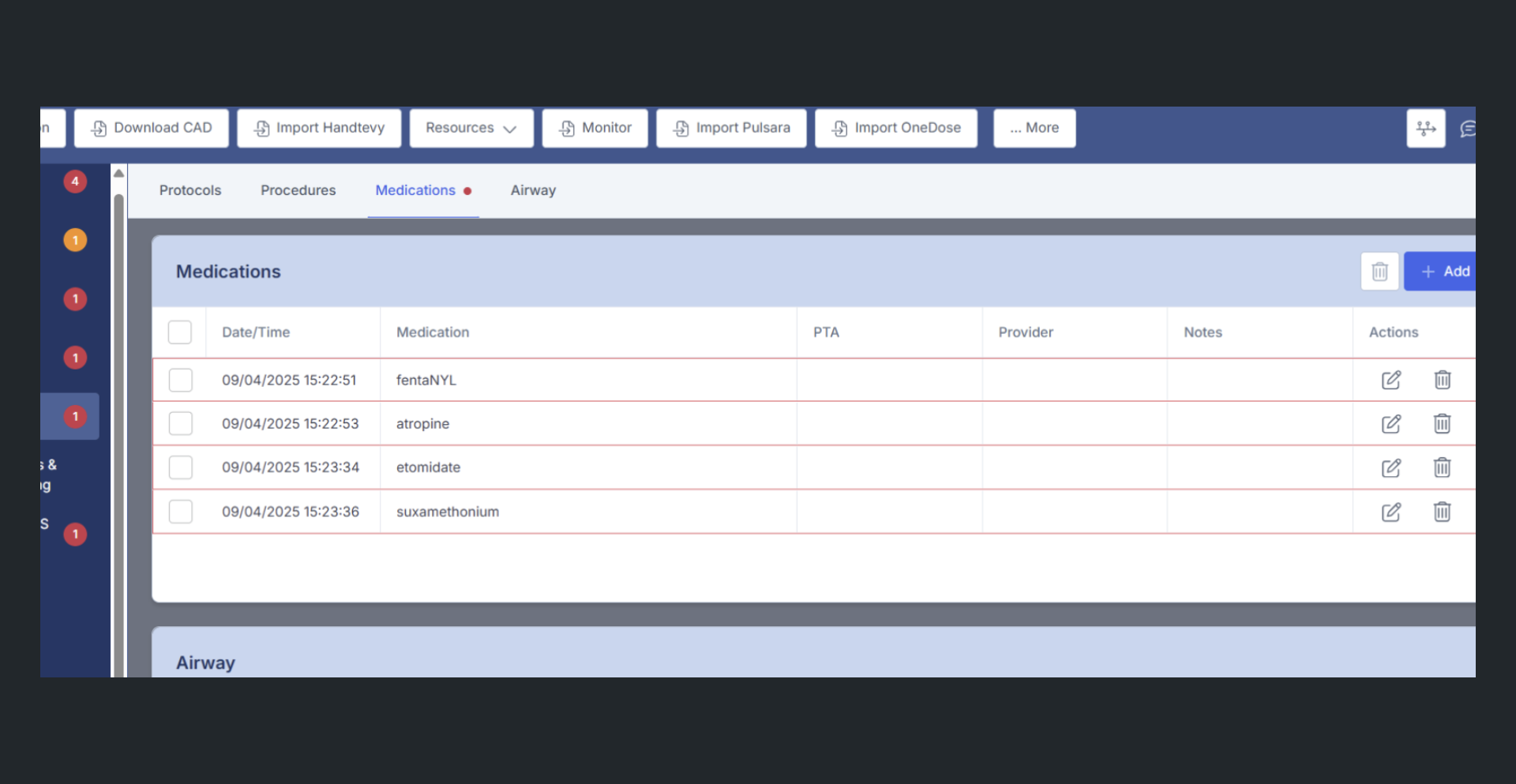Select sidebar item with badge count 4
Viewport: 1516px width, 784px height.
(75, 182)
